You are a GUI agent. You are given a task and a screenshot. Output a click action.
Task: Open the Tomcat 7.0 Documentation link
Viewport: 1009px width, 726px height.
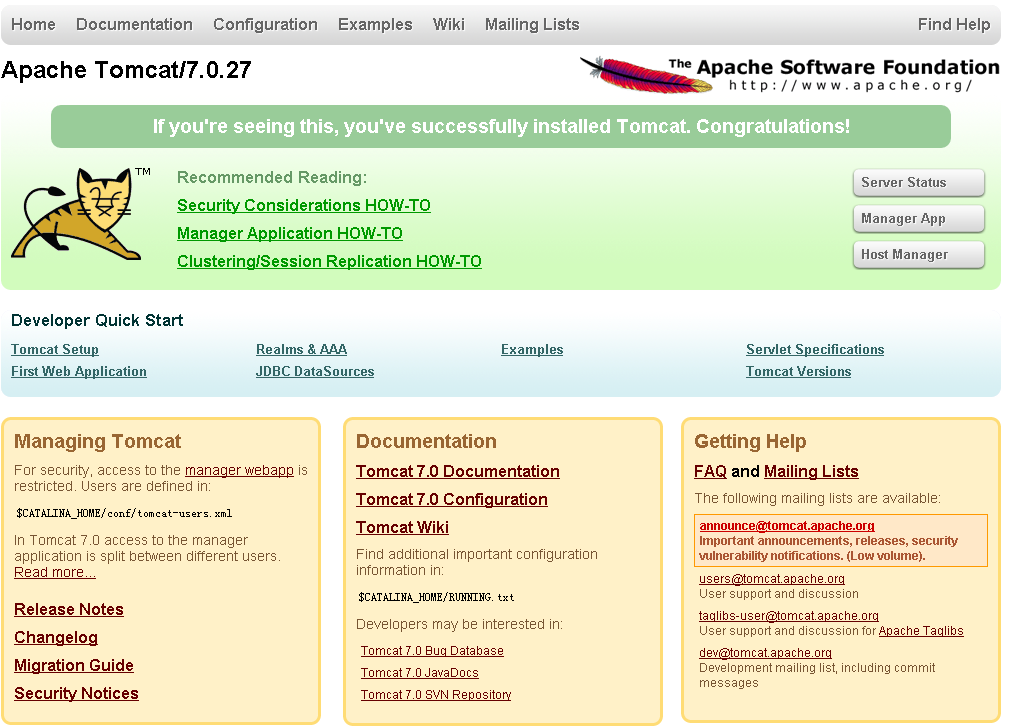[x=458, y=472]
